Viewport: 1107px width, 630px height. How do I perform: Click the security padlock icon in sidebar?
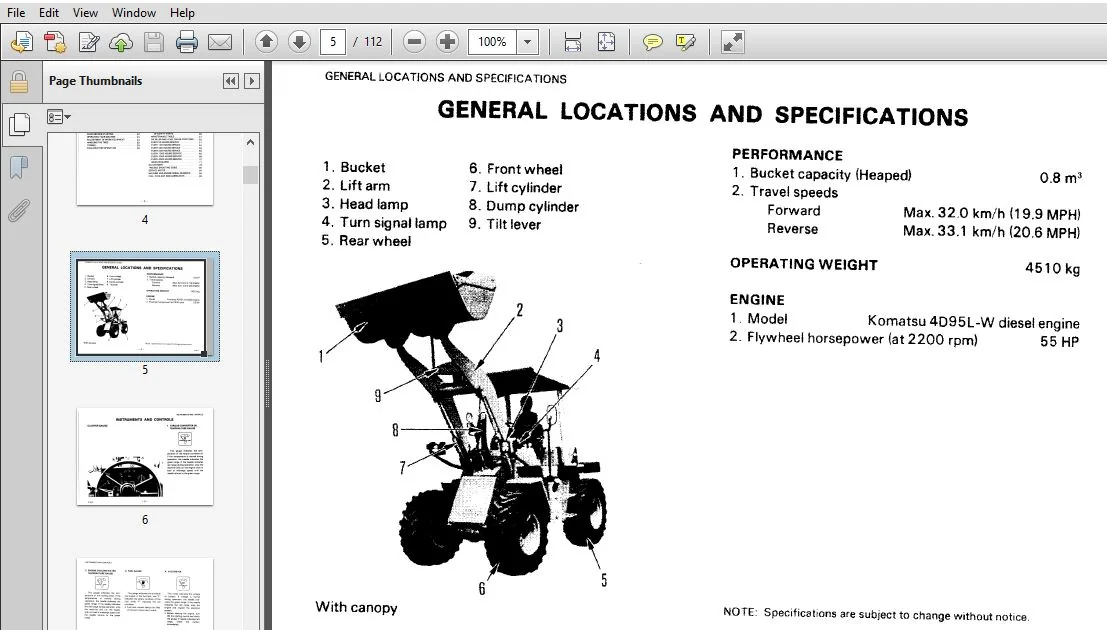pos(19,83)
